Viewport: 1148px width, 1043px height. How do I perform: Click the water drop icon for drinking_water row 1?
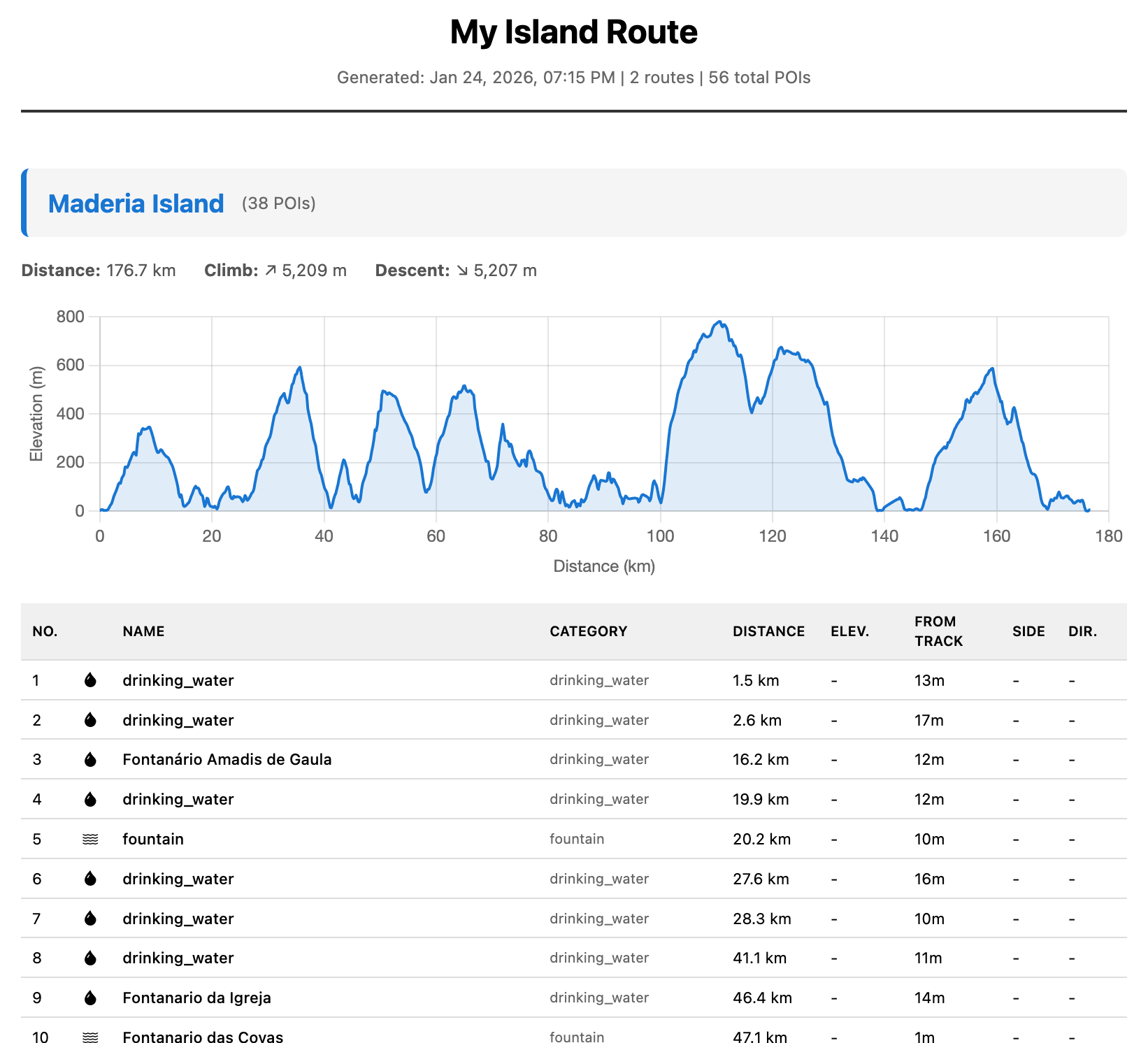click(91, 680)
